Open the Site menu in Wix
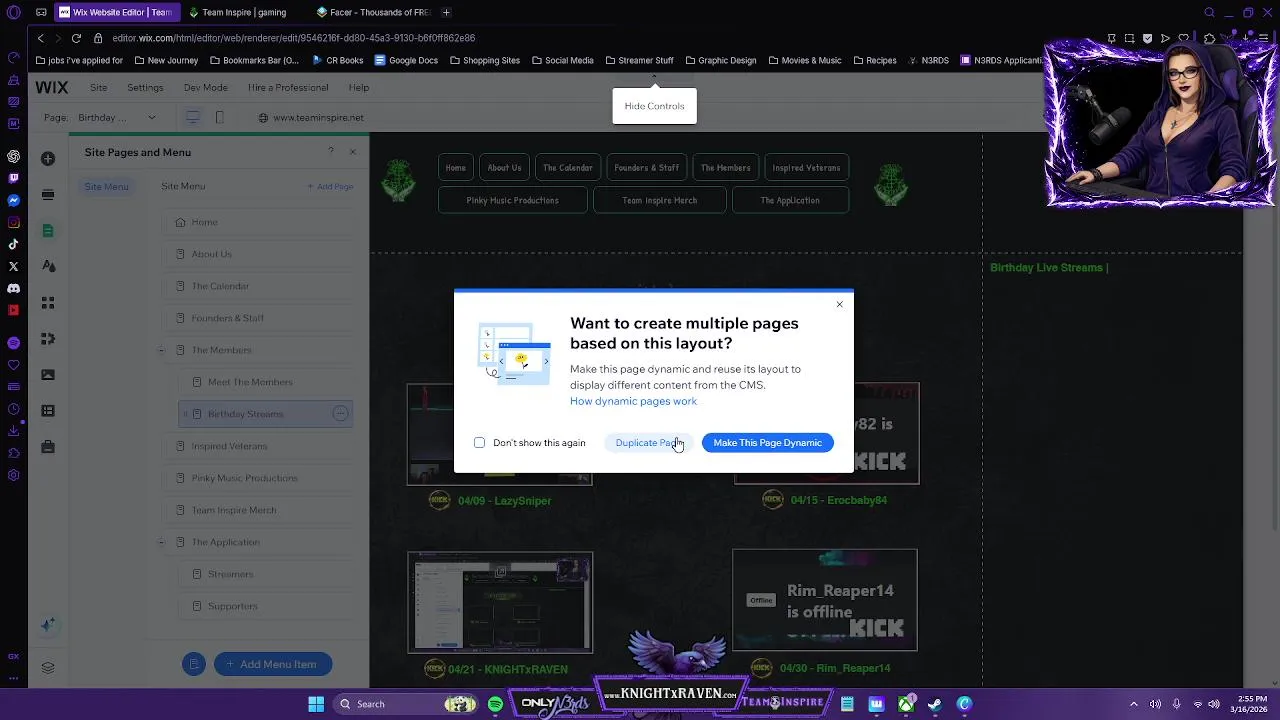 pyautogui.click(x=98, y=87)
